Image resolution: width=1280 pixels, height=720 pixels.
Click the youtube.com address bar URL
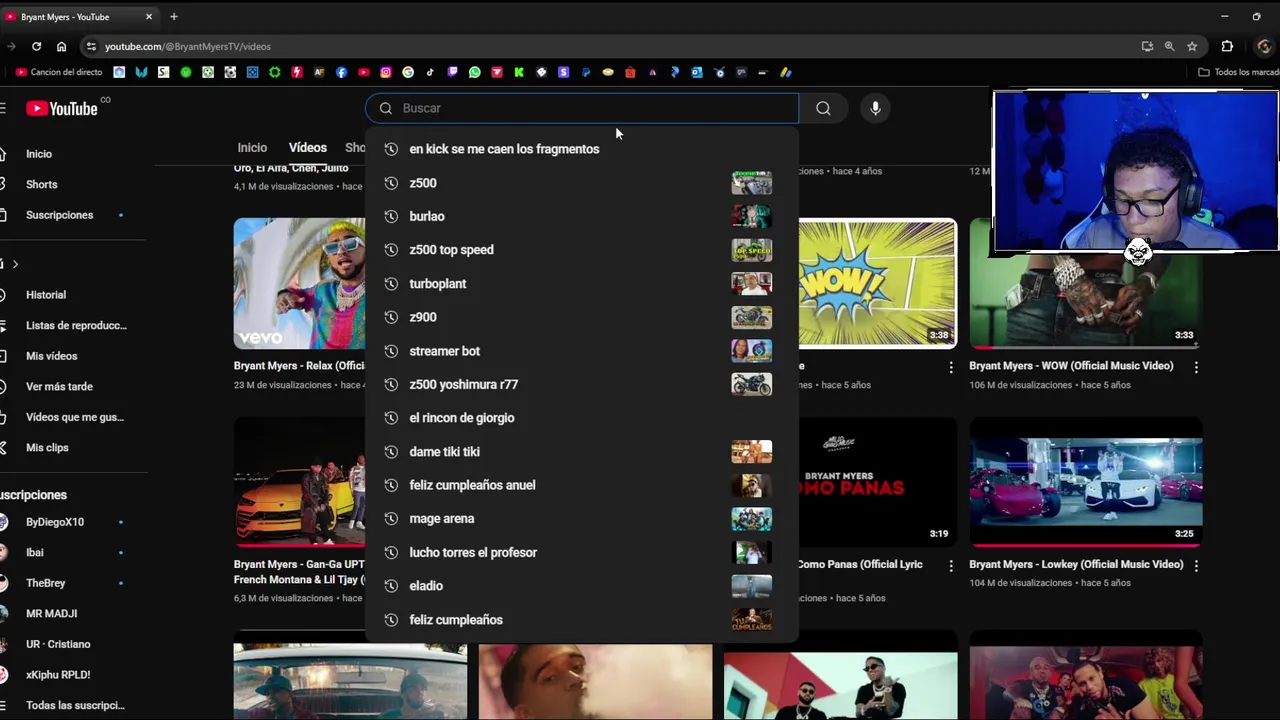[x=188, y=46]
